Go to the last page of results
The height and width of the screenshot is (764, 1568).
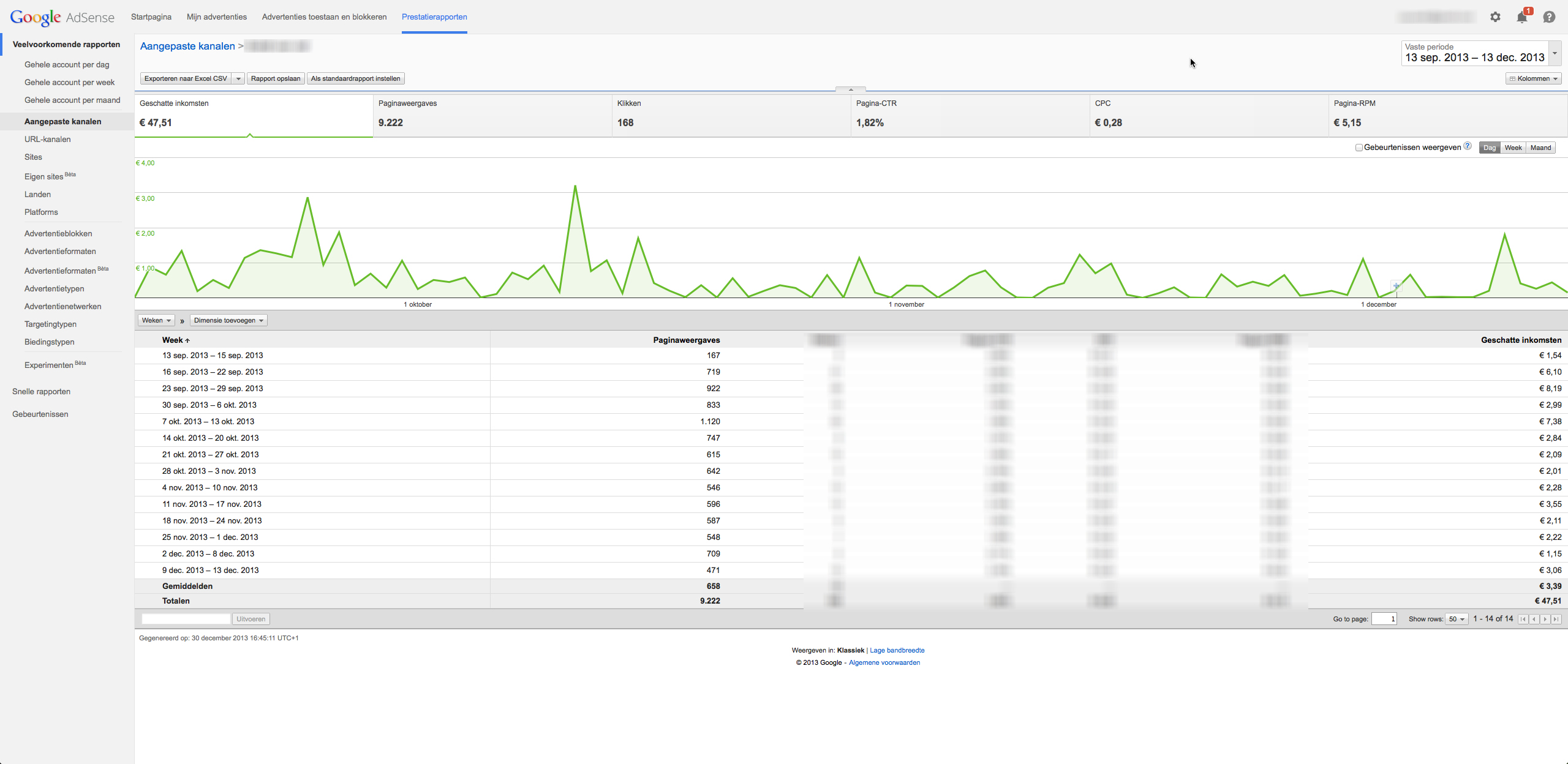(x=1556, y=619)
